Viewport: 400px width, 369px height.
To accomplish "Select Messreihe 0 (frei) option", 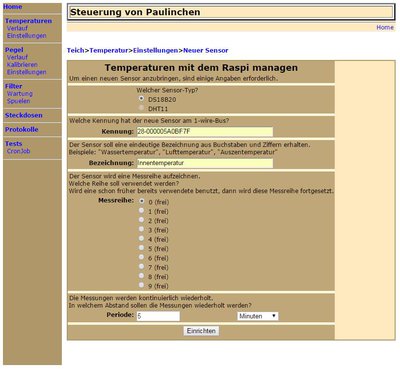I will [x=142, y=201].
